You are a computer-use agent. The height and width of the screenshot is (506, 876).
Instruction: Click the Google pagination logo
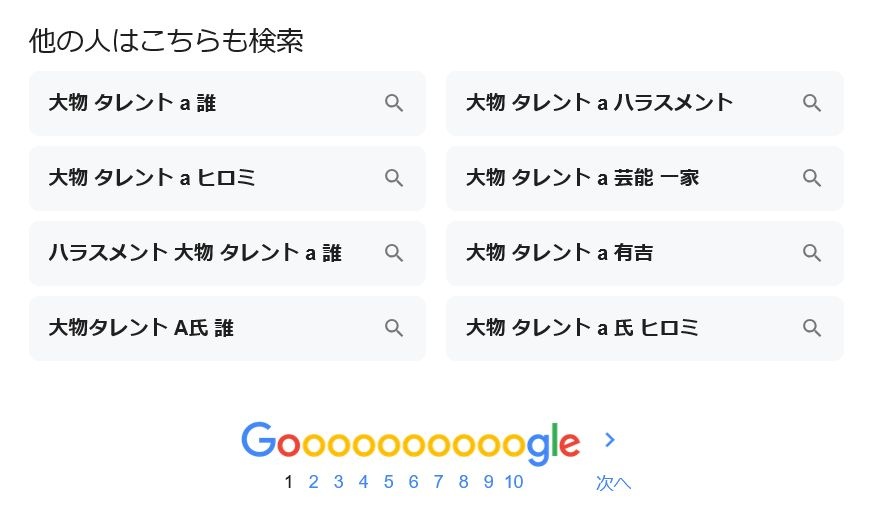point(410,442)
